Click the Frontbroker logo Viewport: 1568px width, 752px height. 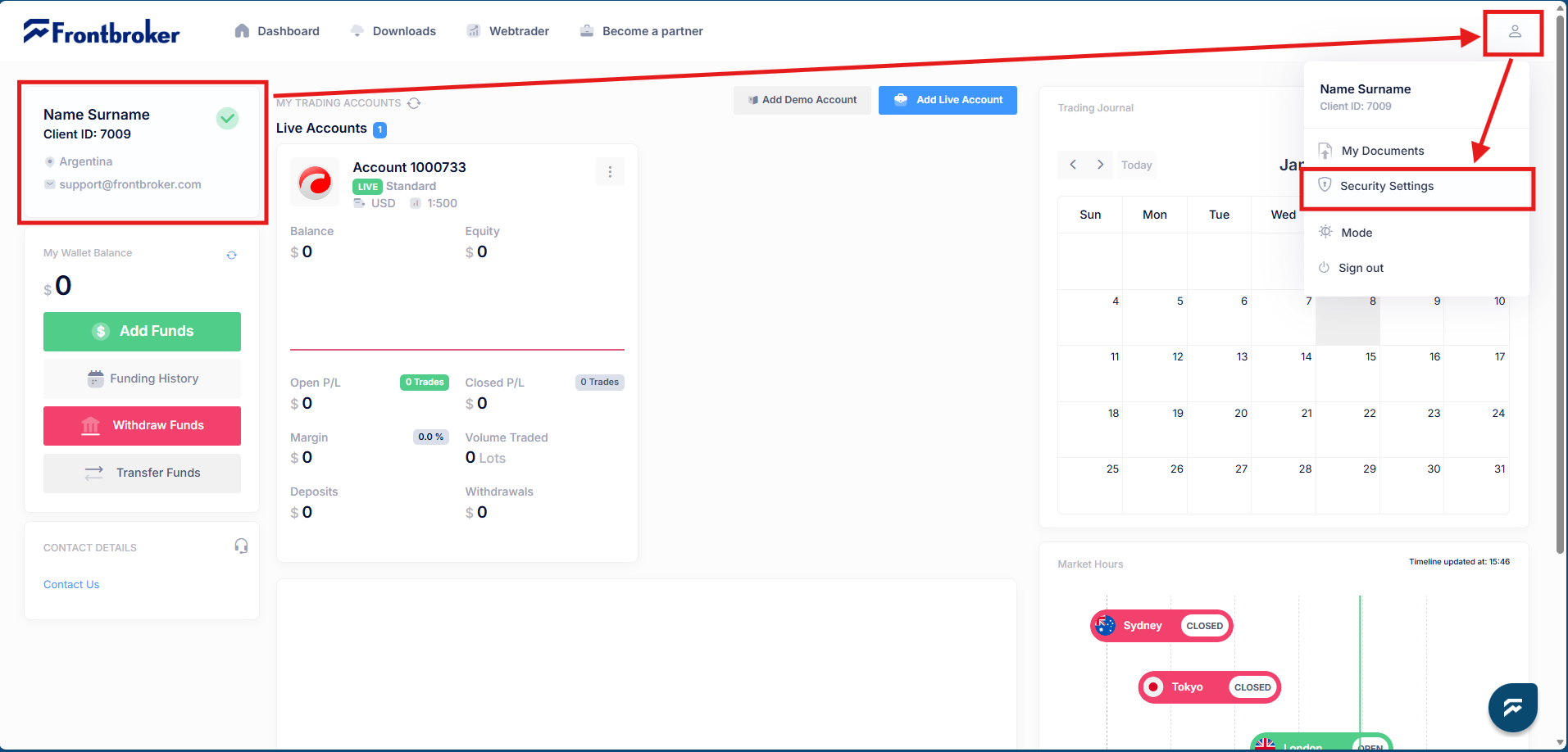[x=102, y=31]
